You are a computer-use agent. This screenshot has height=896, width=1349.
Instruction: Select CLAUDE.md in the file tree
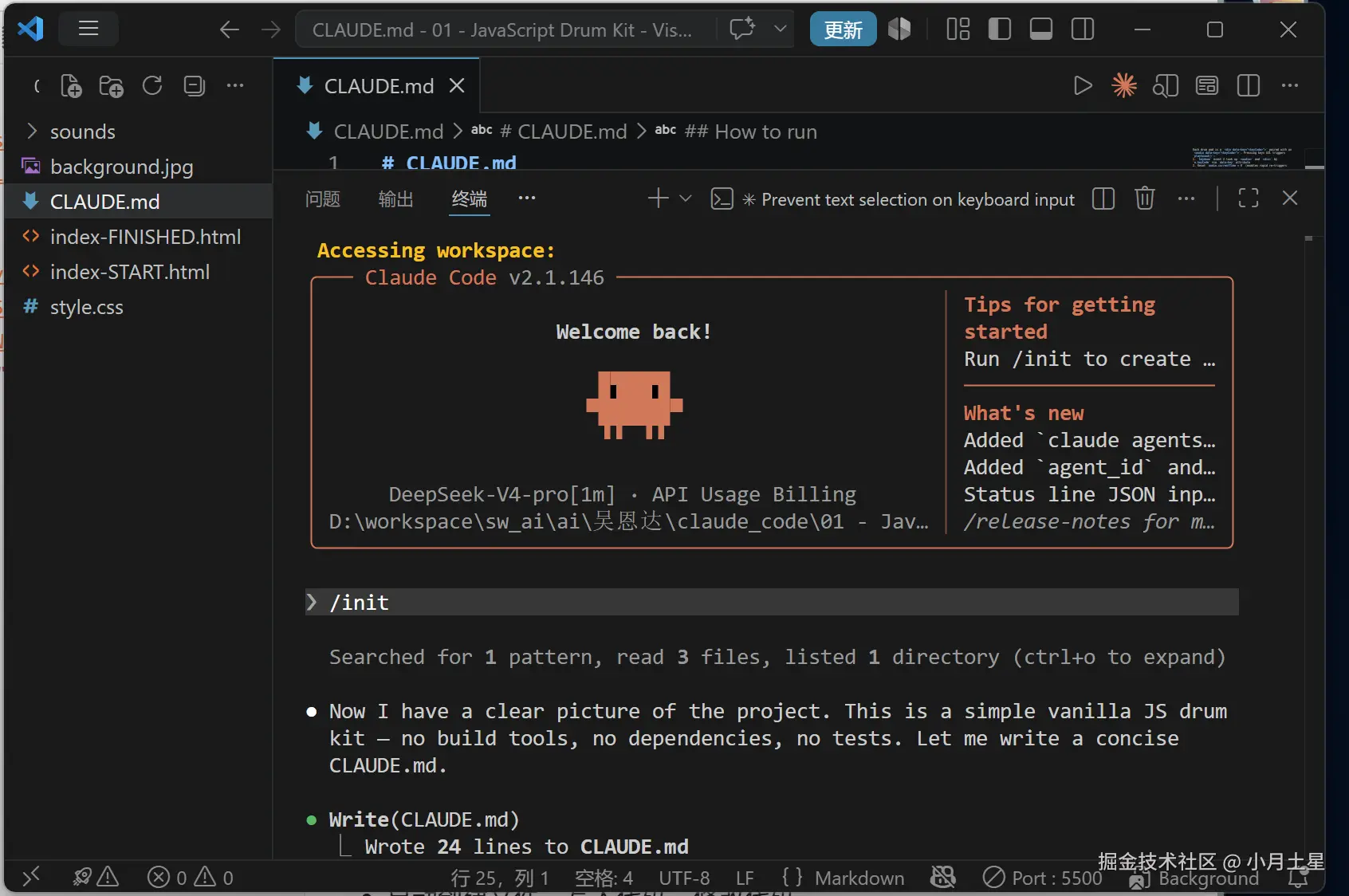(x=138, y=202)
